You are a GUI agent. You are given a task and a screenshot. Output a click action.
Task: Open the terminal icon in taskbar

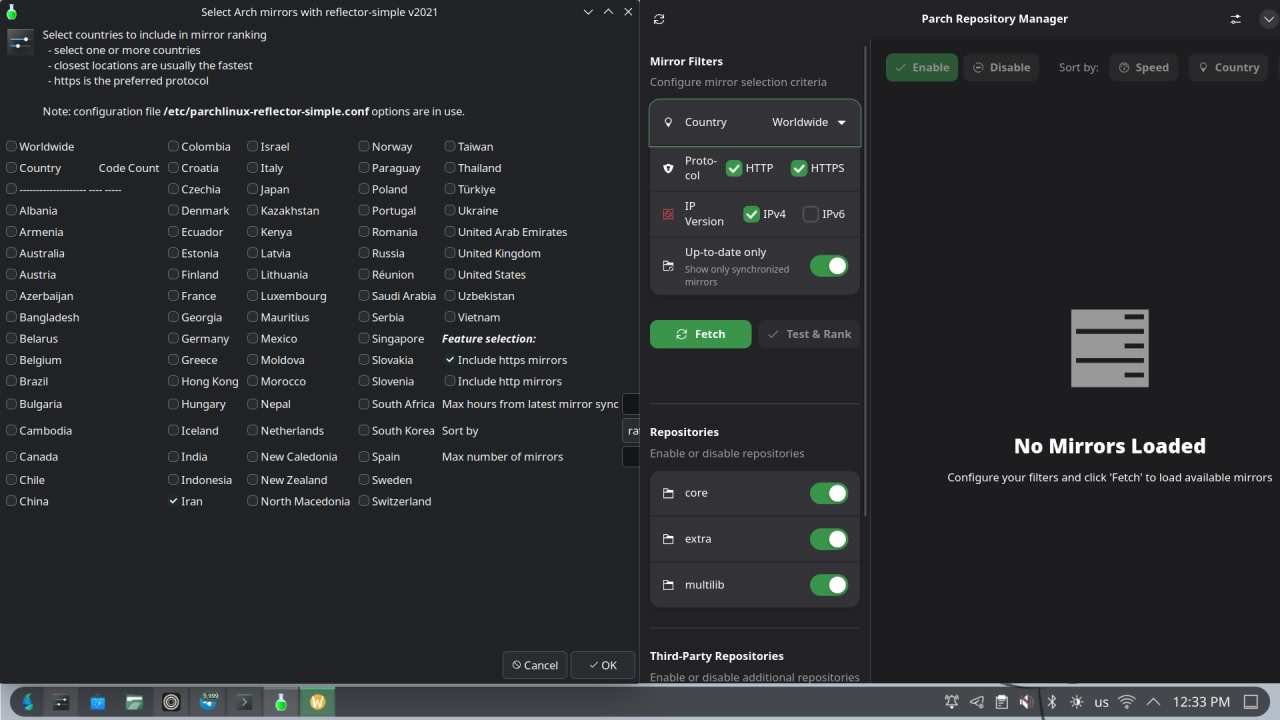click(x=244, y=702)
